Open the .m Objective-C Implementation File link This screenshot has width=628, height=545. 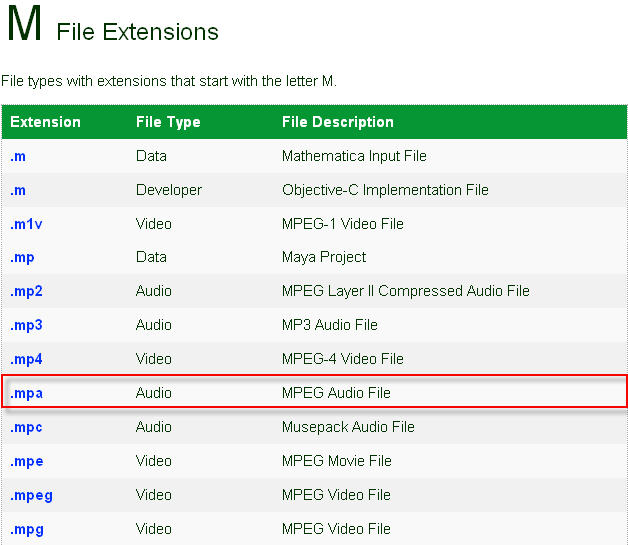18,190
